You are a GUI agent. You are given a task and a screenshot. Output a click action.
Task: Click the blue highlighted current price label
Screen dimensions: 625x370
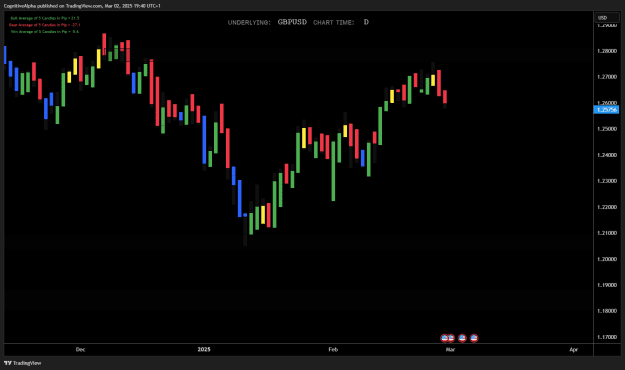(606, 110)
